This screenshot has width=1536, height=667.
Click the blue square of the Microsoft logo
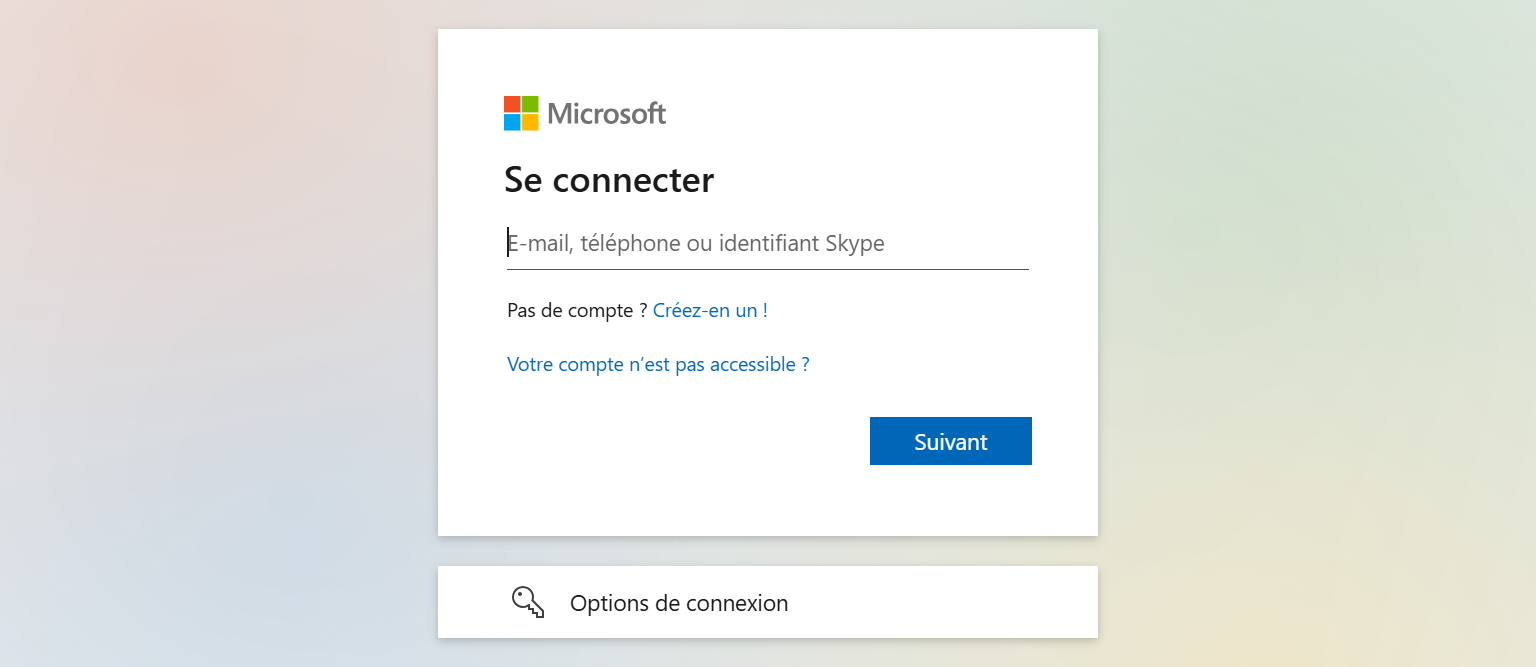[512, 122]
